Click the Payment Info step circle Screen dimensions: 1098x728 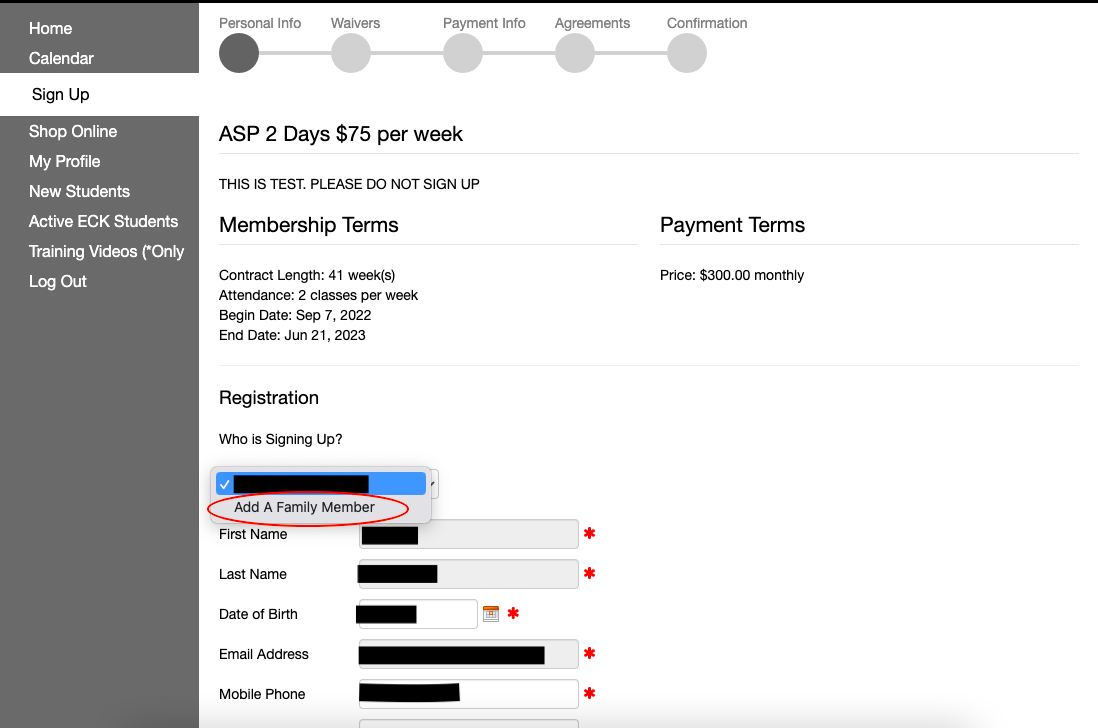(463, 53)
